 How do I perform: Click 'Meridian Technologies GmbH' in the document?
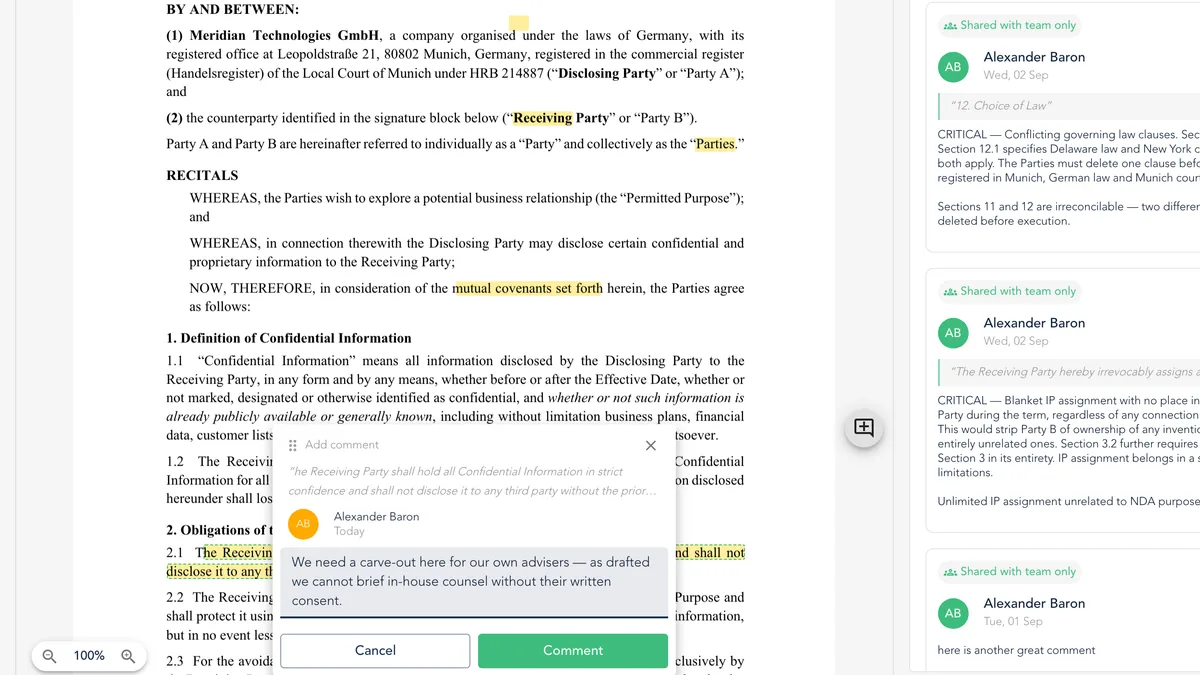pos(285,36)
